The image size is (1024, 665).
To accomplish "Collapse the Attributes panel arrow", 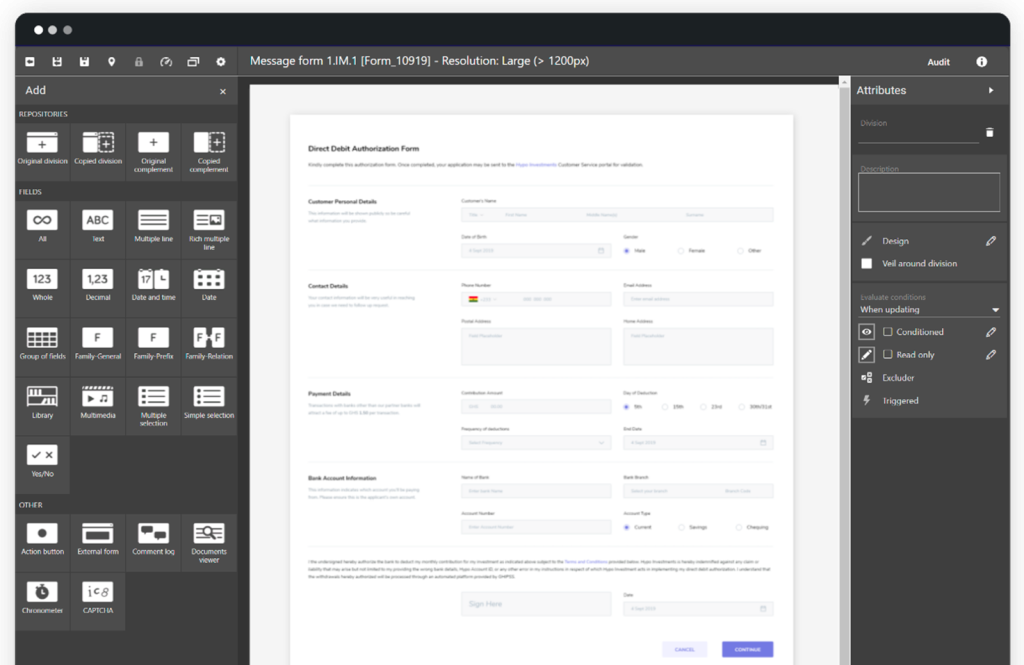I will pyautogui.click(x=991, y=90).
